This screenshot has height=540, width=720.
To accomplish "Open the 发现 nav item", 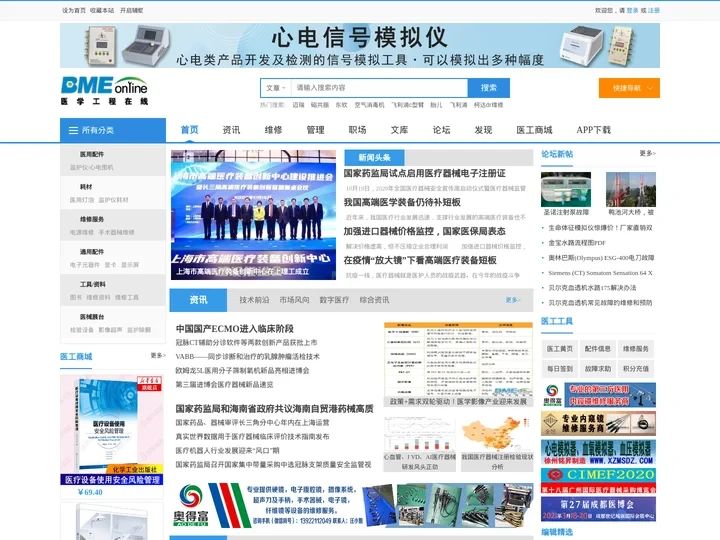I will 484,130.
